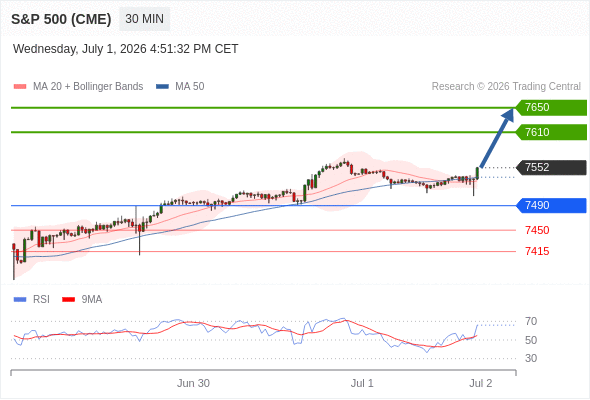Select the Jun 30 date marker on the time axis

click(x=193, y=383)
